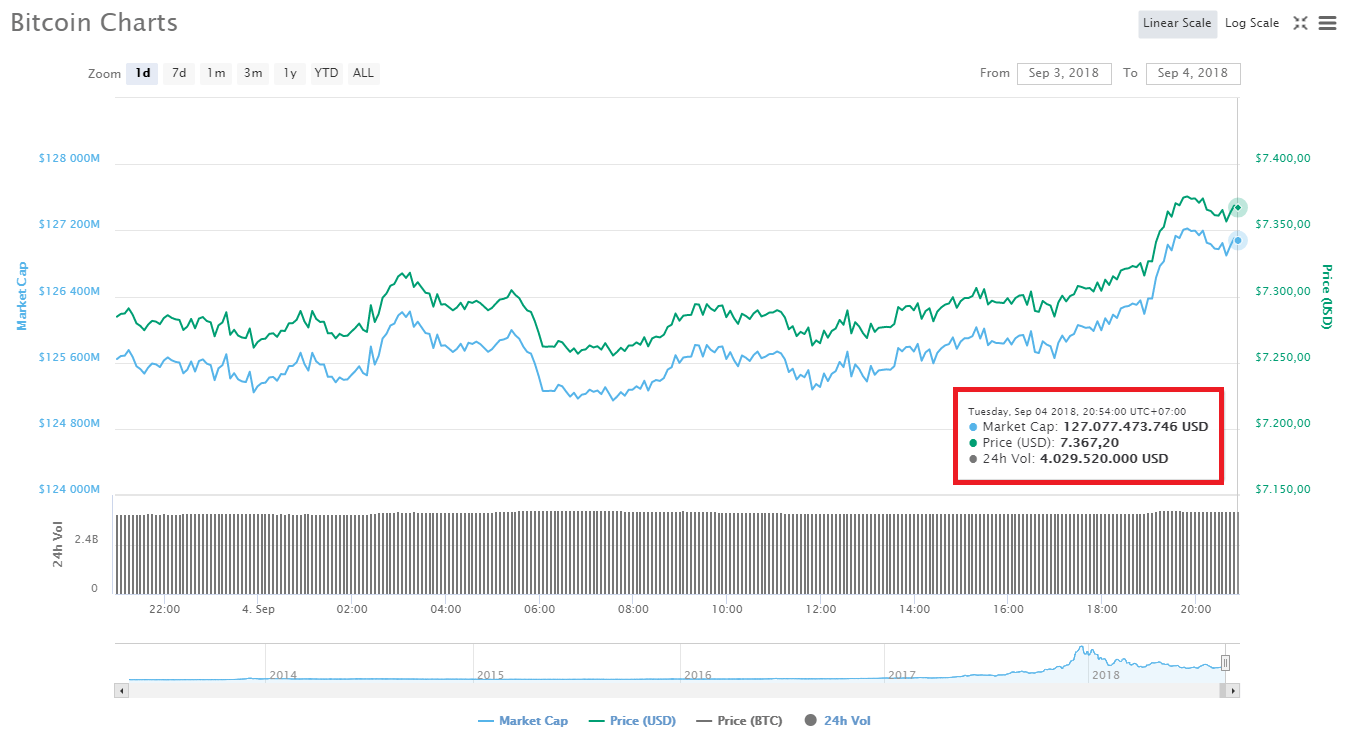Click navigator scrollbar right arrow
Screen dimensions: 1348x734
pos(1233,691)
